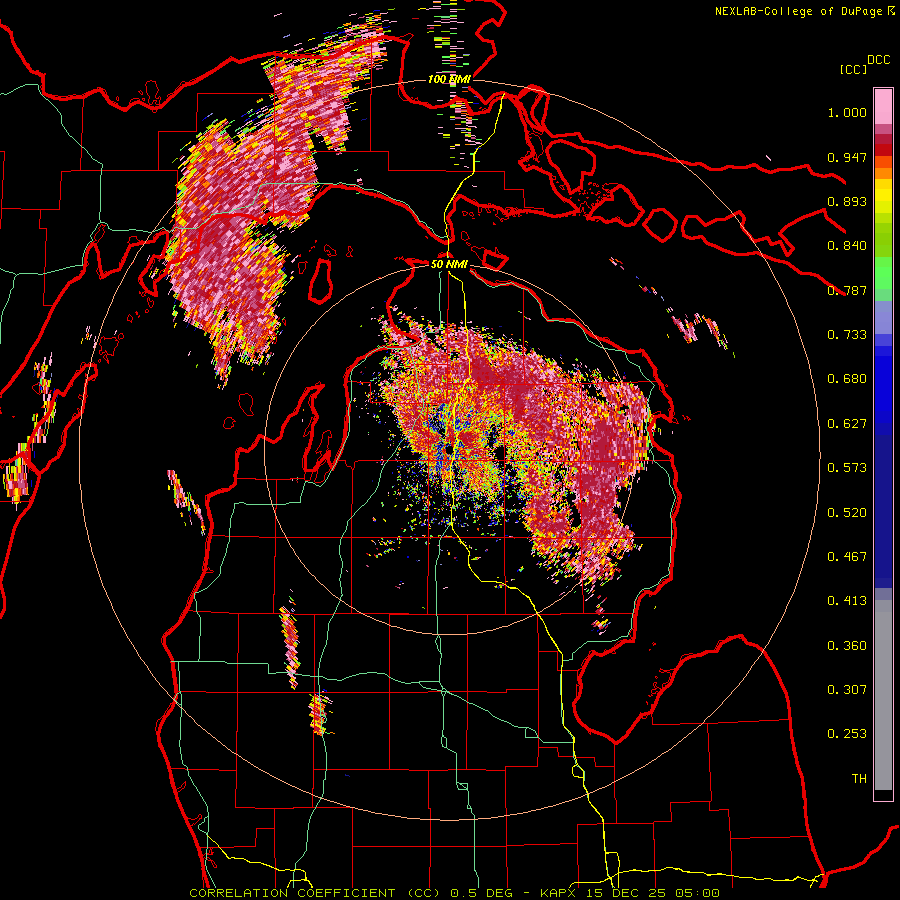The height and width of the screenshot is (900, 900).
Task: Select the 0.520 scale value
Action: (x=847, y=513)
